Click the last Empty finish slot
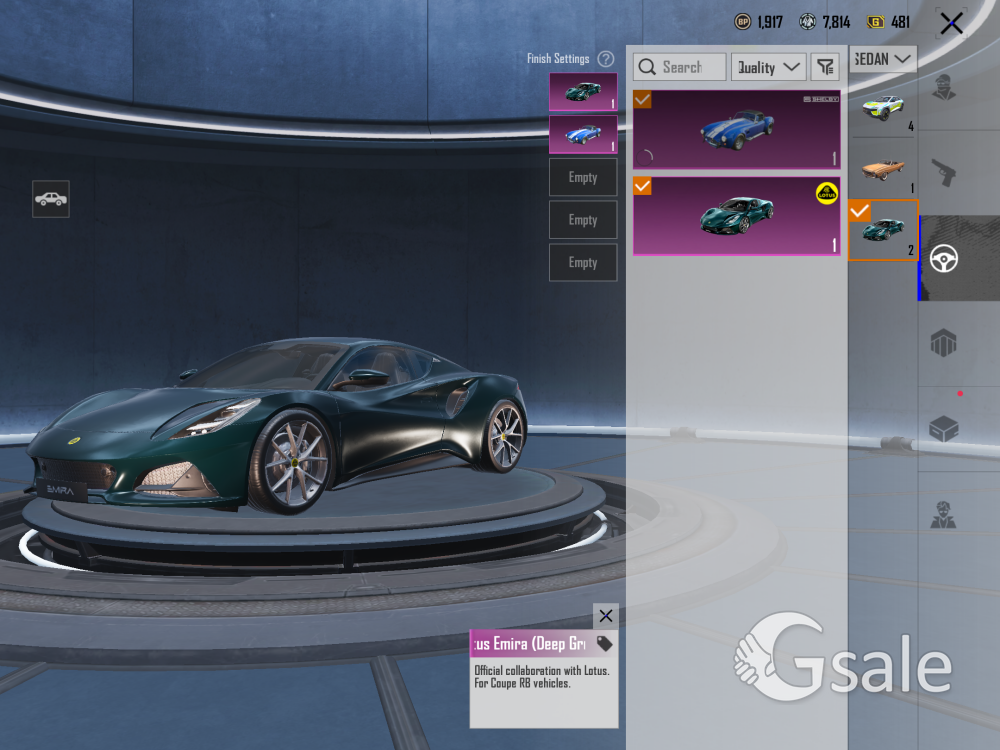 tap(583, 262)
